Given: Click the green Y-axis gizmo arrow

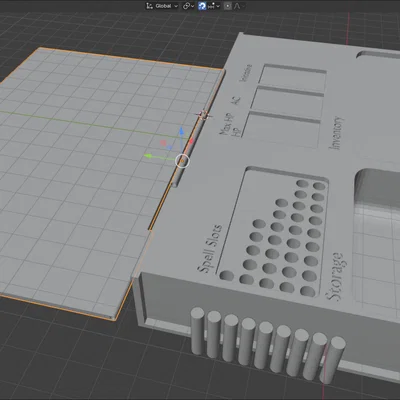Looking at the screenshot, I should tap(148, 156).
